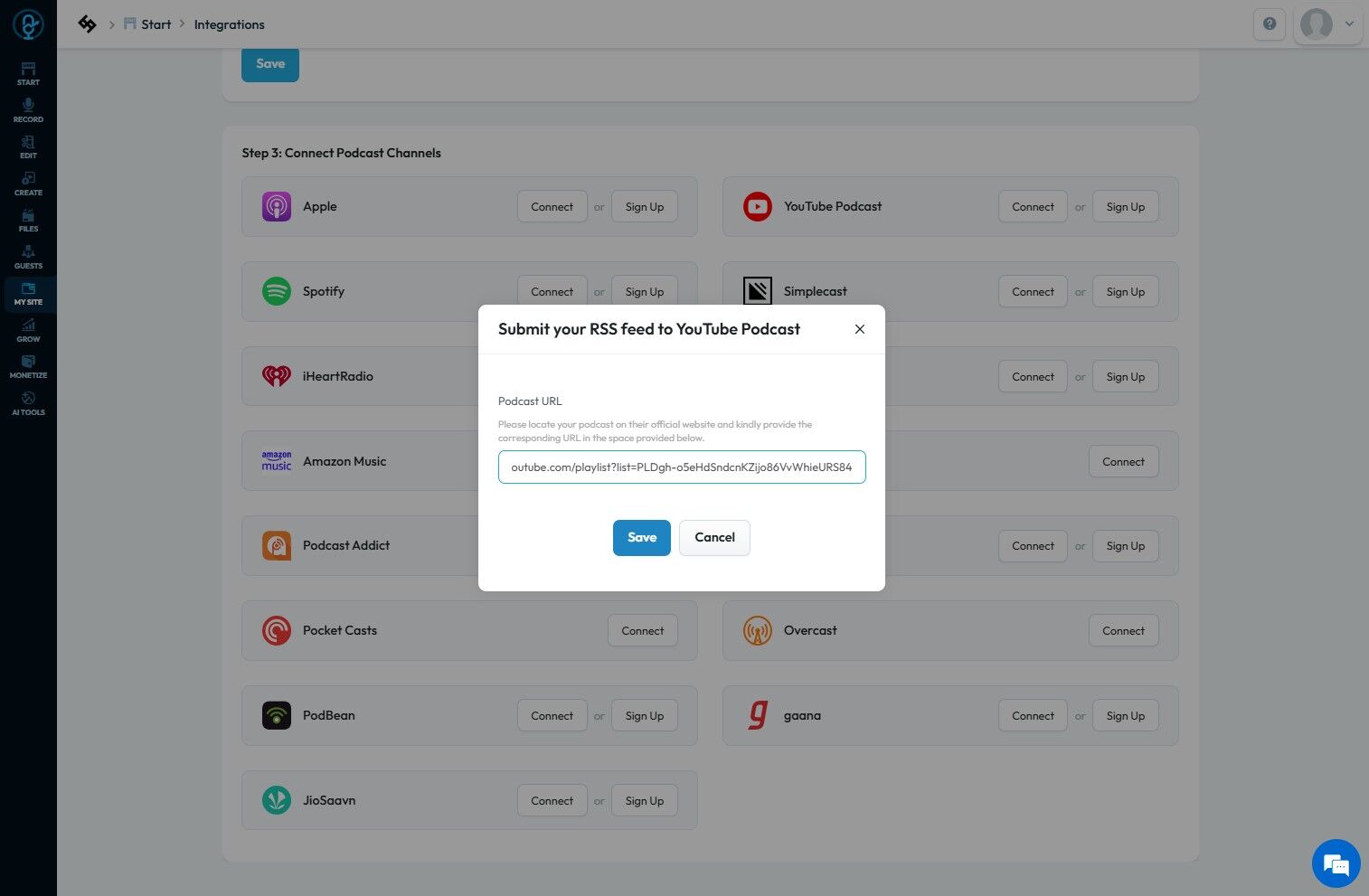Save the podcast URL in dialog
The height and width of the screenshot is (896, 1369).
tap(641, 538)
